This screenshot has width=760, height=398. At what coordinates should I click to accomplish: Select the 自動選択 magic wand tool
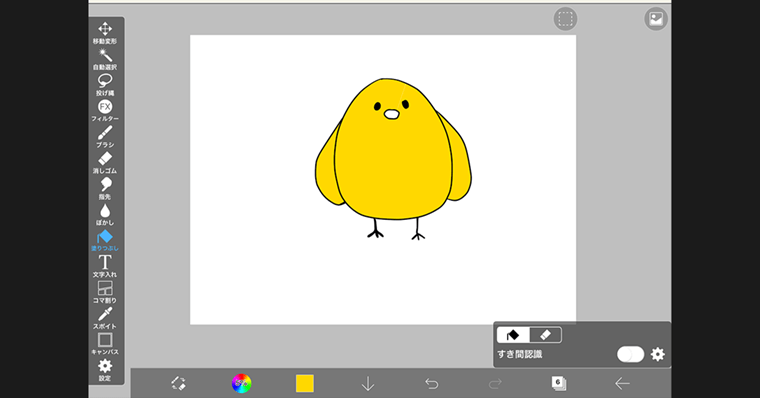coord(105,59)
